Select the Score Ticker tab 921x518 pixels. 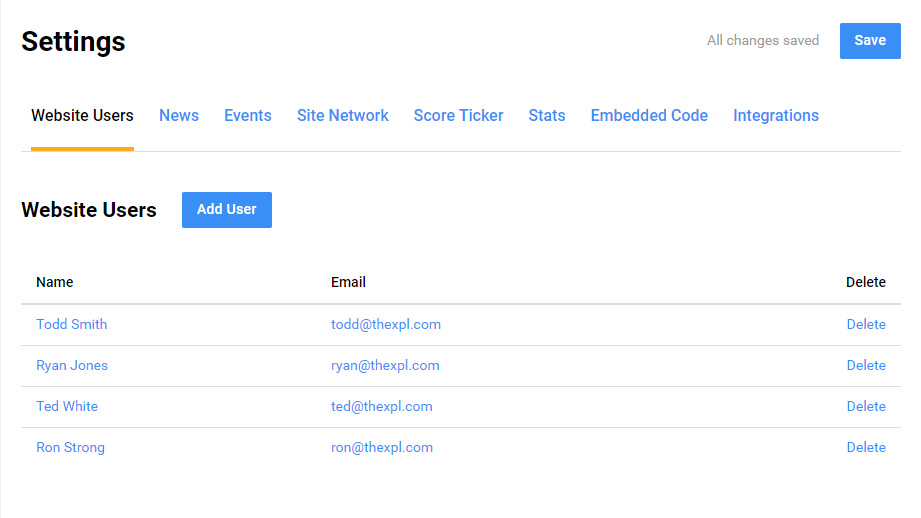coord(459,116)
